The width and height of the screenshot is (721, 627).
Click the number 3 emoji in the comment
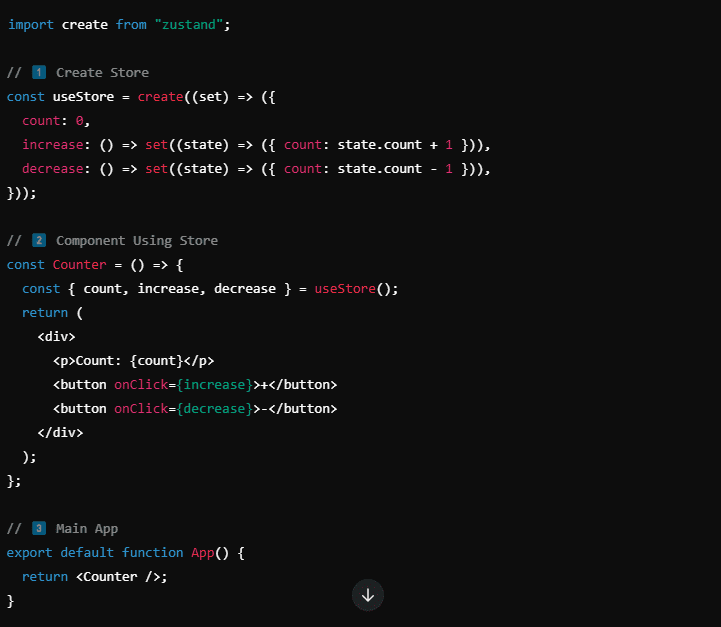click(x=39, y=528)
